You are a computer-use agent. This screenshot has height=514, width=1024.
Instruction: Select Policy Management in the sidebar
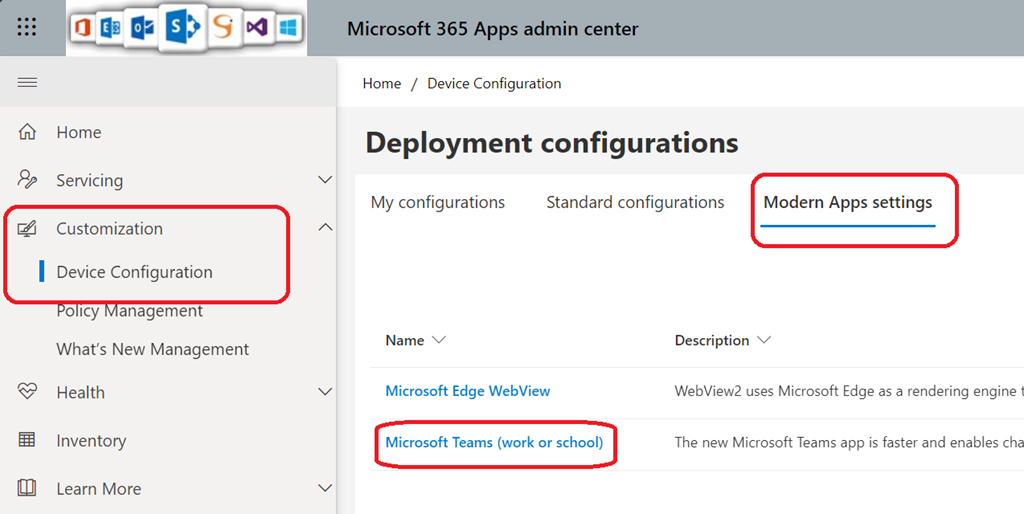(129, 311)
